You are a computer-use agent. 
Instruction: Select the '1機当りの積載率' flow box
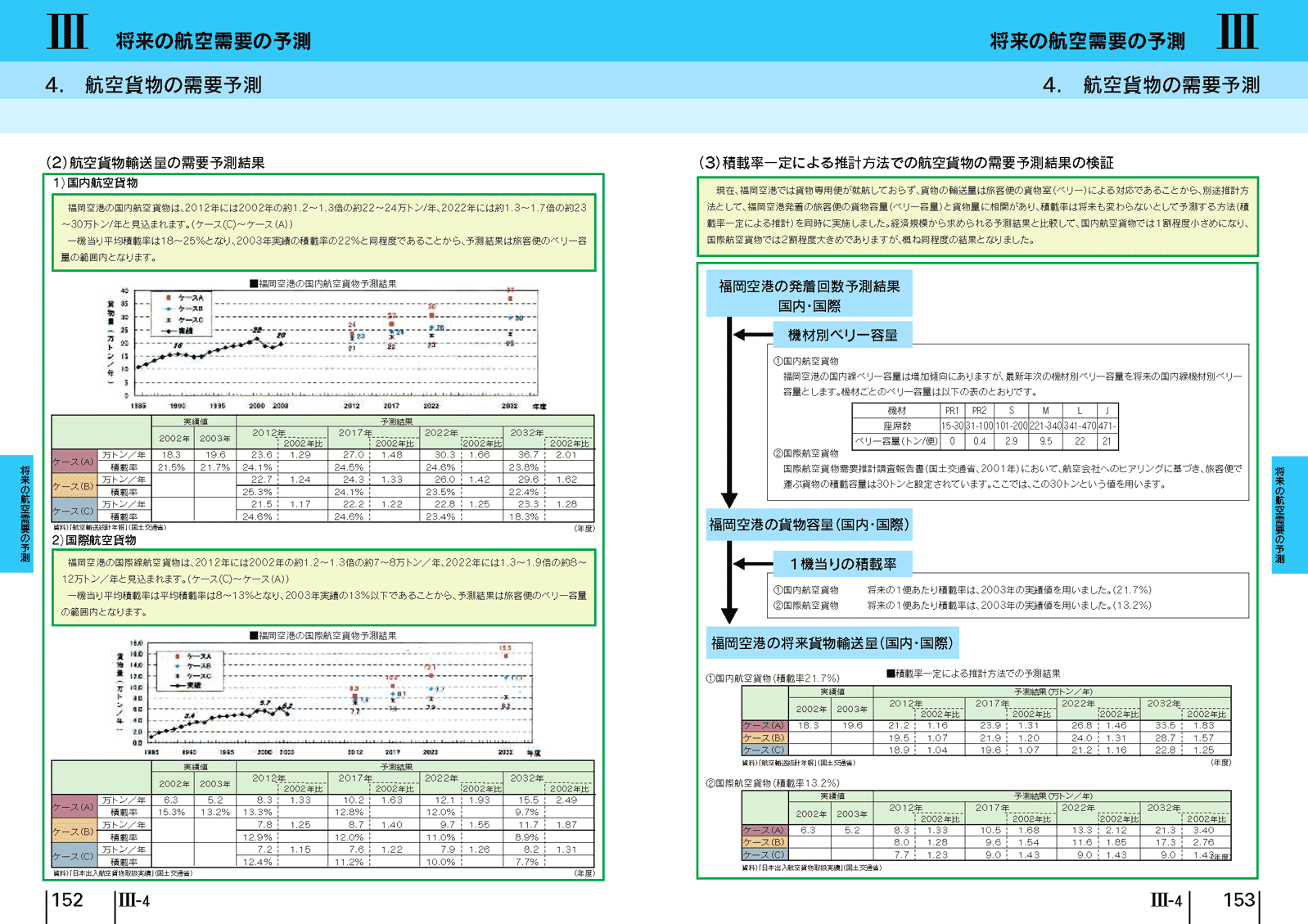tap(843, 564)
